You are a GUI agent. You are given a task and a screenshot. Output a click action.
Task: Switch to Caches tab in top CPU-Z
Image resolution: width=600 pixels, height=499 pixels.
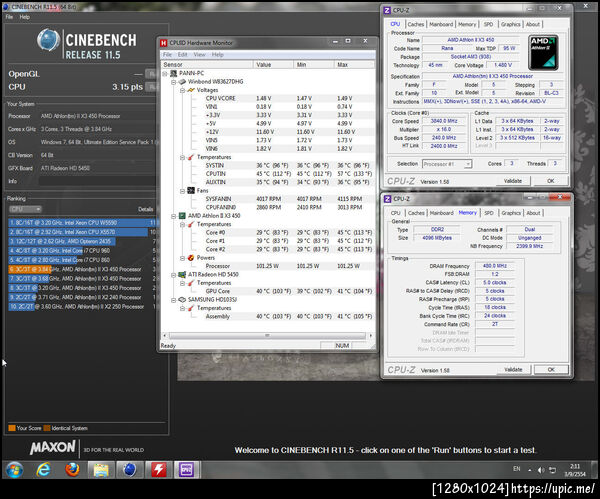pos(416,24)
